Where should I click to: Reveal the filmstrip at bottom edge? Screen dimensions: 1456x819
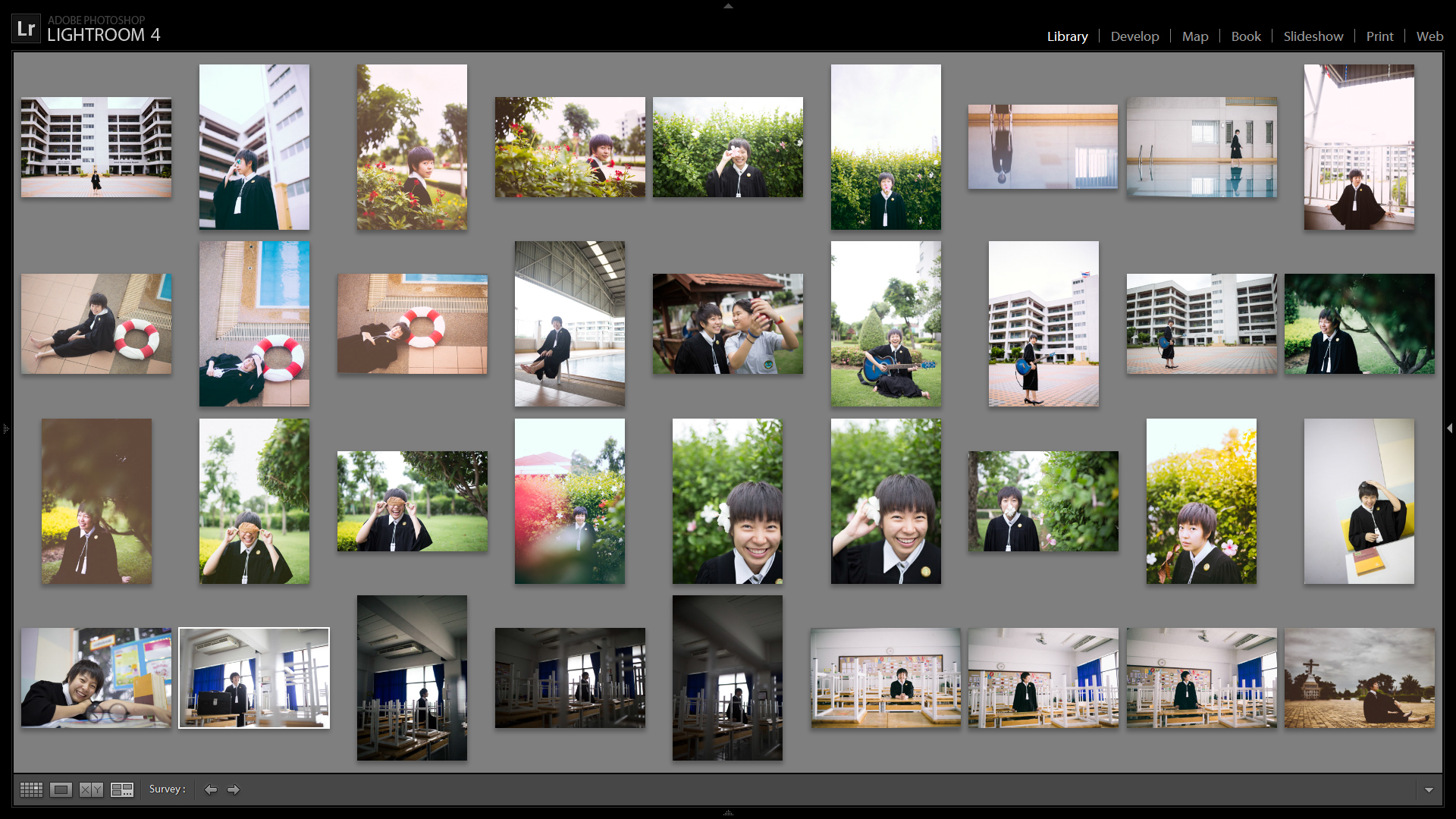point(728,813)
